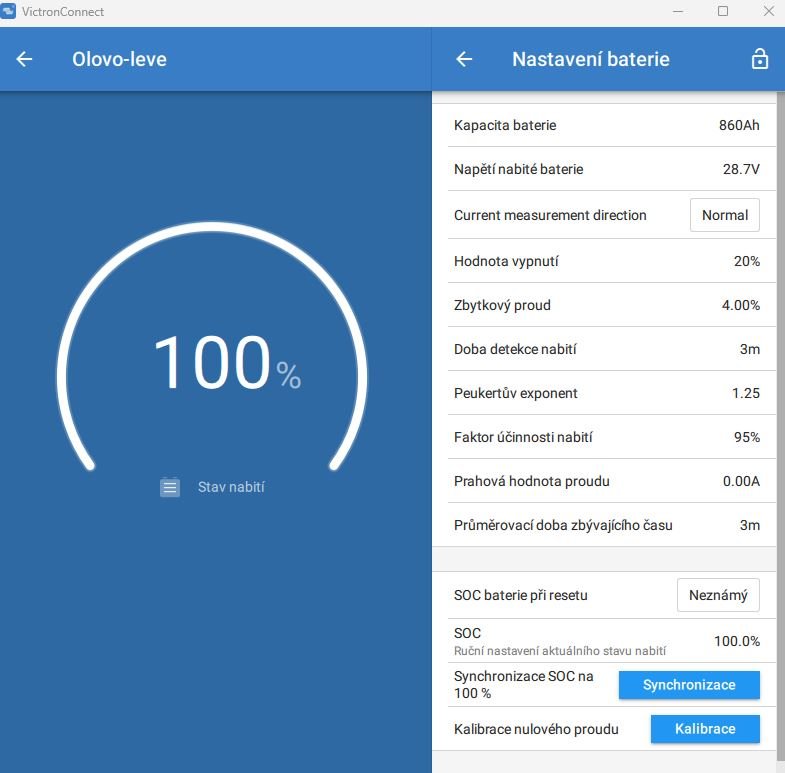Edit Peukertův exponent 1.25 value
This screenshot has height=773, width=785.
(x=606, y=393)
